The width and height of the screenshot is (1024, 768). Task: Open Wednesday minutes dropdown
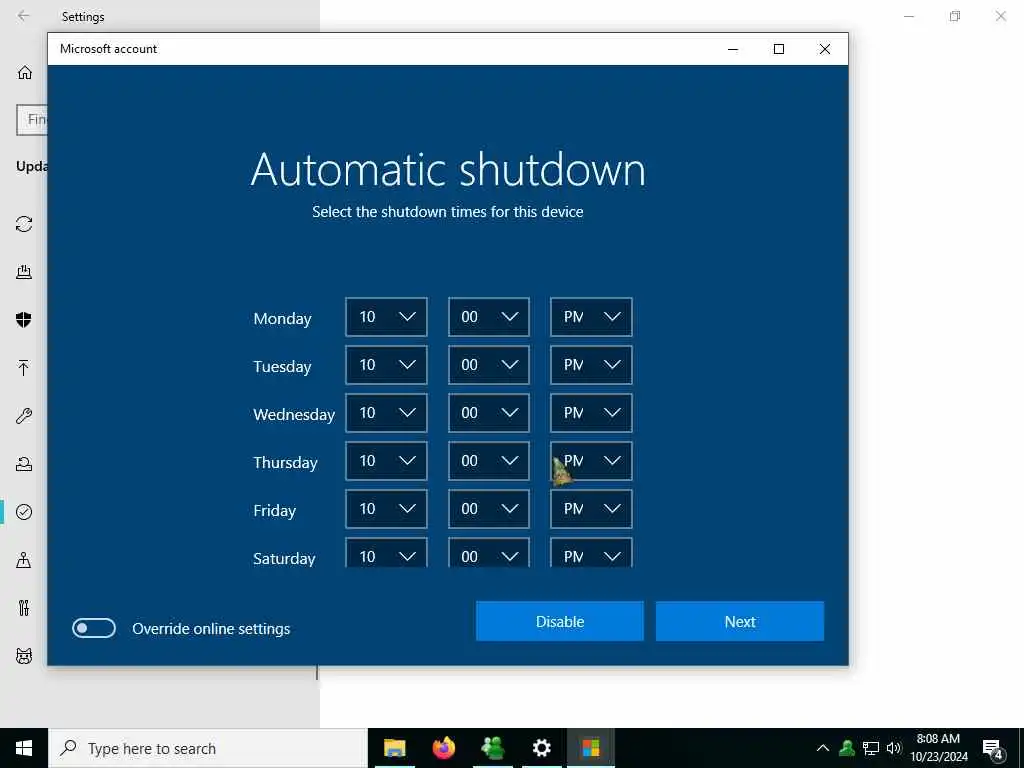(488, 413)
